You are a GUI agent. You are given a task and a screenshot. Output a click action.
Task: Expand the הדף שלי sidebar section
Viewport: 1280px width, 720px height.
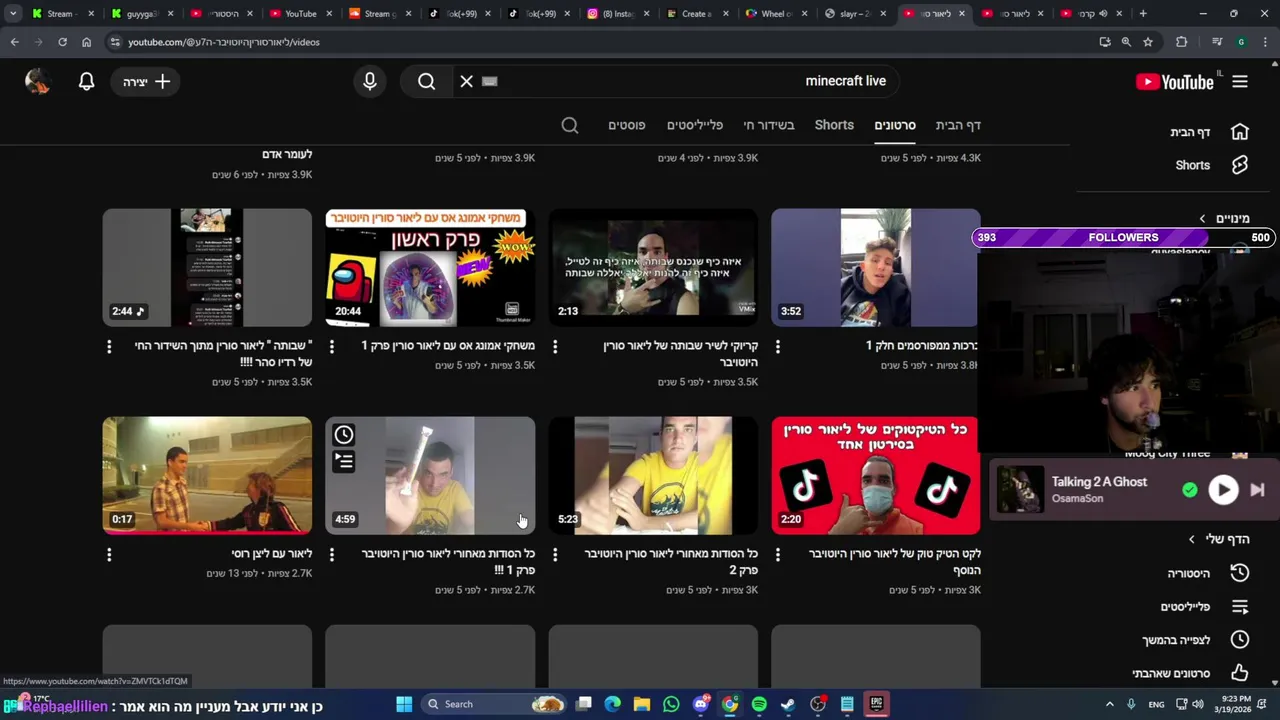click(x=1219, y=539)
